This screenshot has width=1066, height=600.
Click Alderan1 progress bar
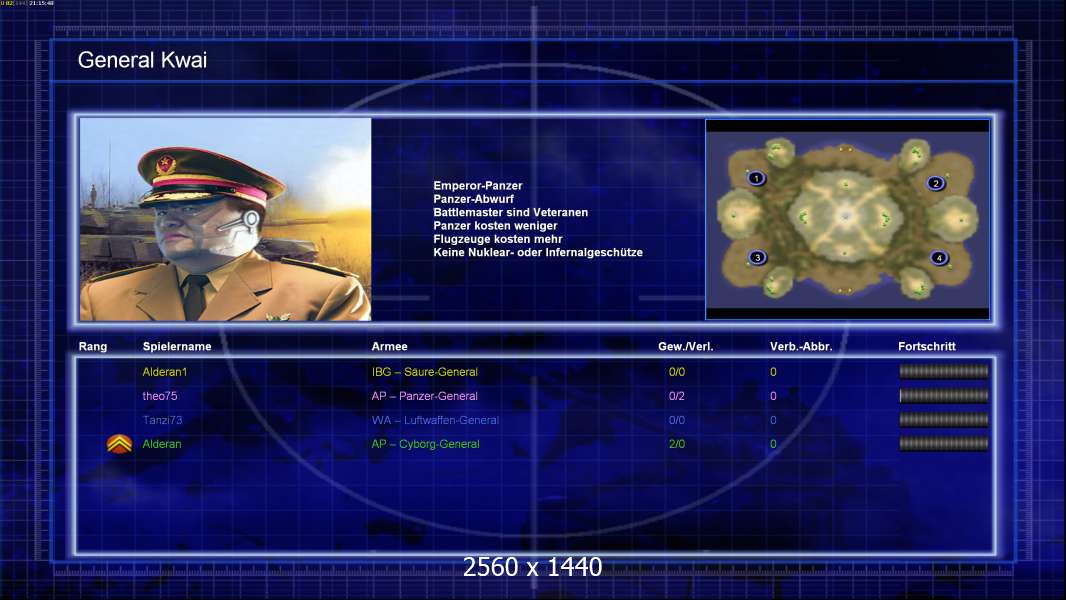pos(944,371)
